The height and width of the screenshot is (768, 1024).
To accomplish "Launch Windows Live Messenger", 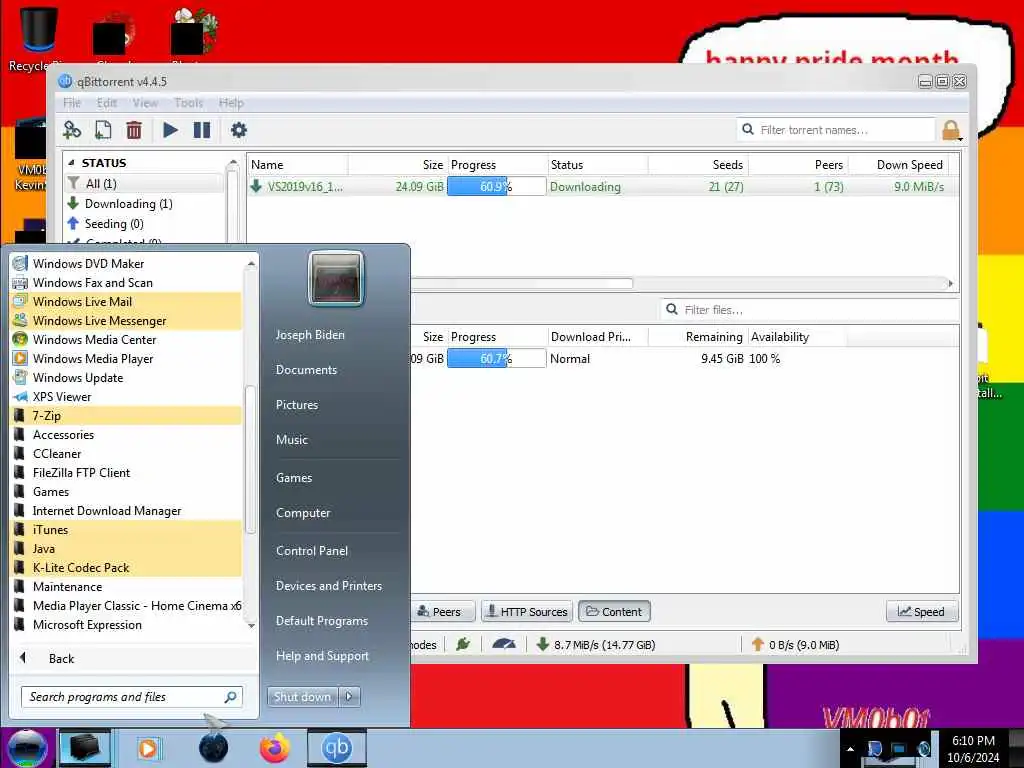I will coord(127,321).
